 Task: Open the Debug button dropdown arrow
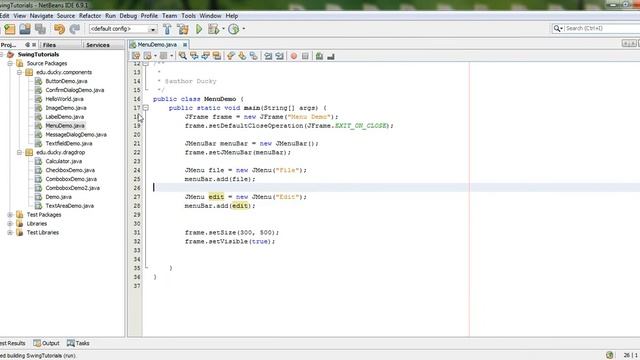(223, 29)
